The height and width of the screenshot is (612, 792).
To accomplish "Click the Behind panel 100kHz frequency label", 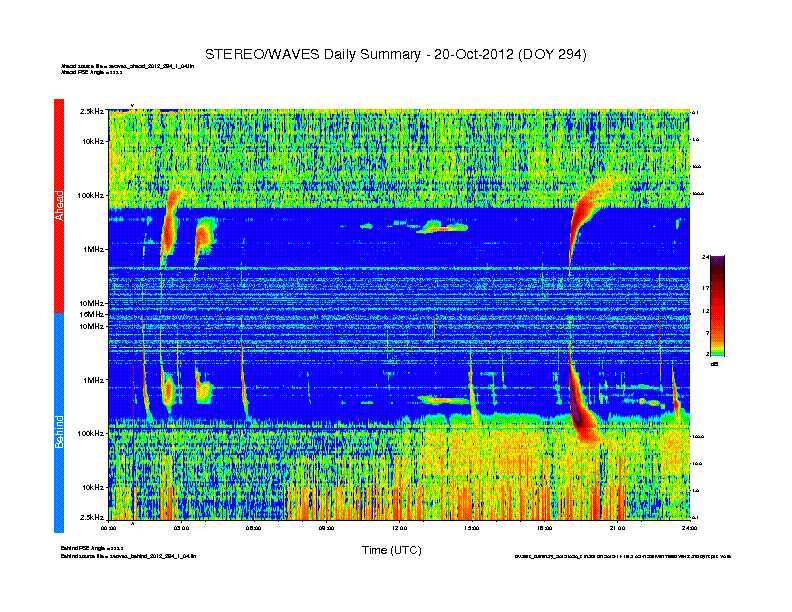I will click(90, 433).
